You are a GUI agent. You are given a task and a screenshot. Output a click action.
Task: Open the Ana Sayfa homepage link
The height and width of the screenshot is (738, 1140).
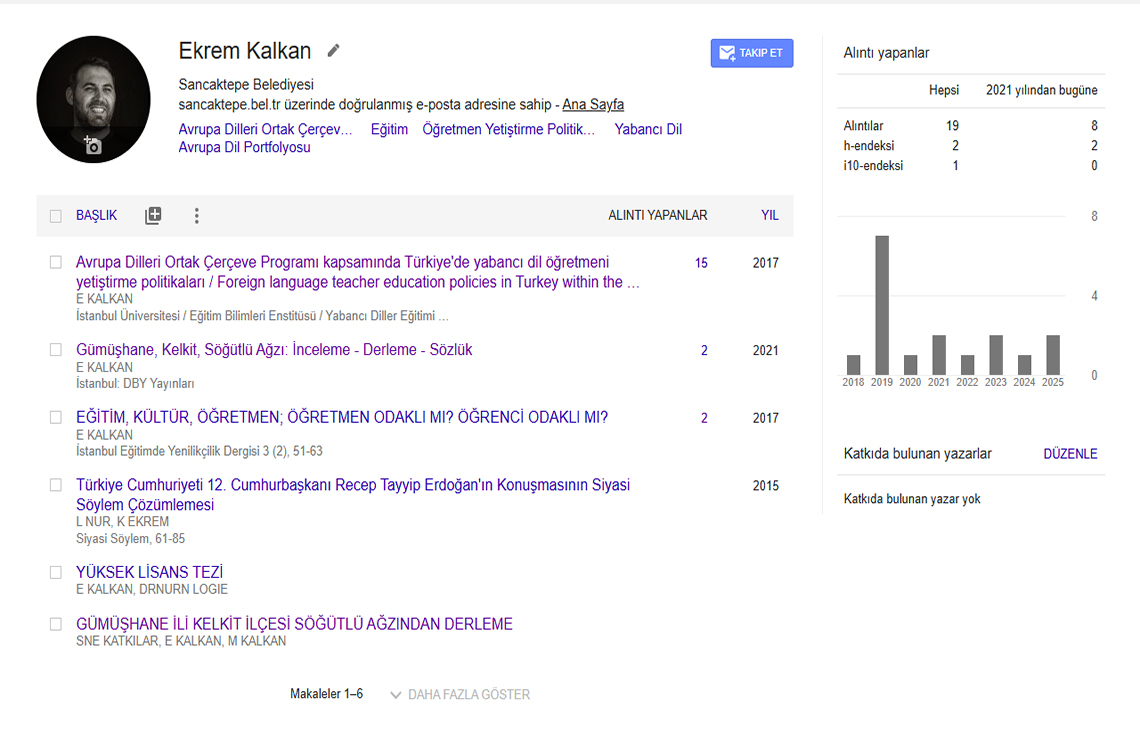click(593, 105)
